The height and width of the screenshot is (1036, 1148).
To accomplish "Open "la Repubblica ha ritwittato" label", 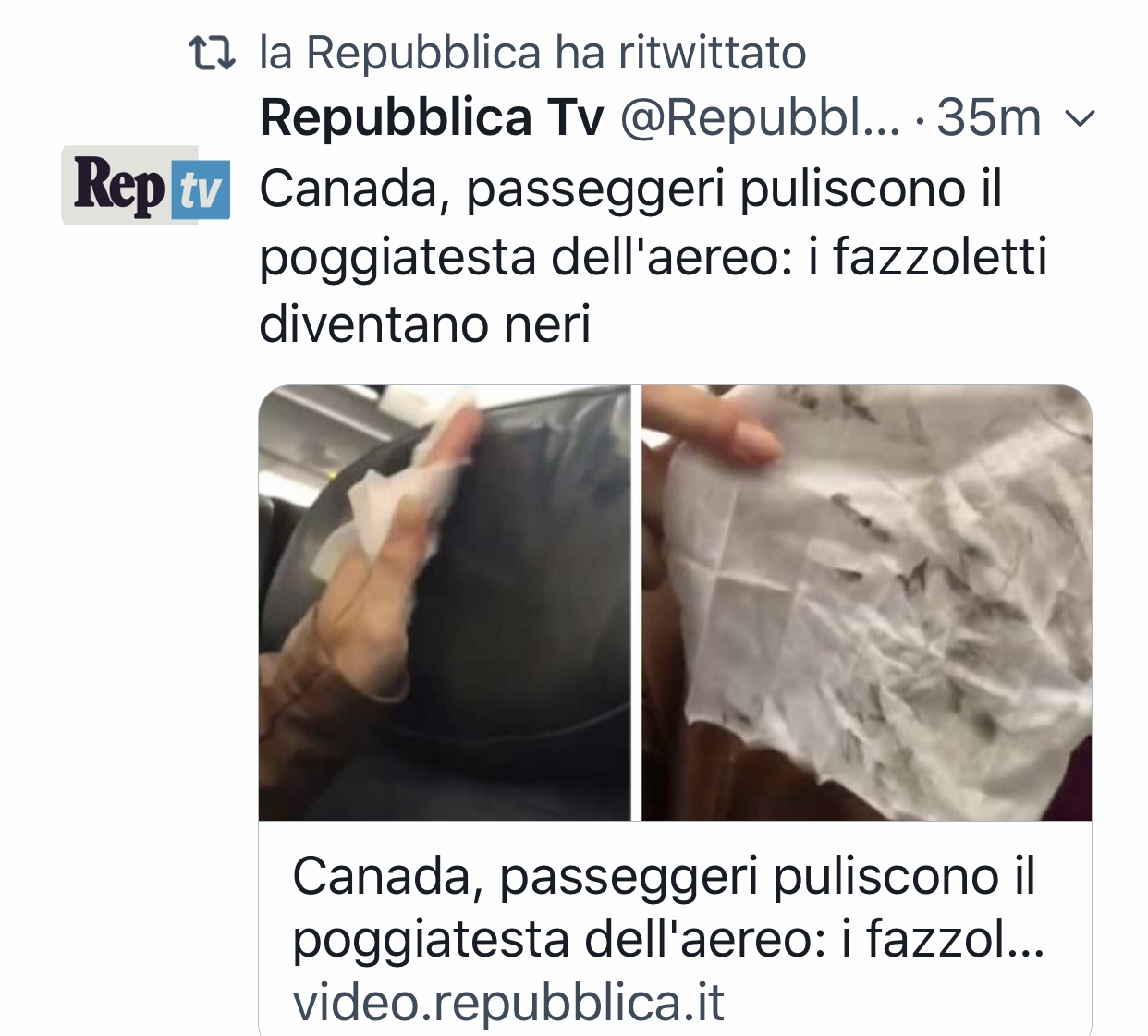I will coord(532,53).
